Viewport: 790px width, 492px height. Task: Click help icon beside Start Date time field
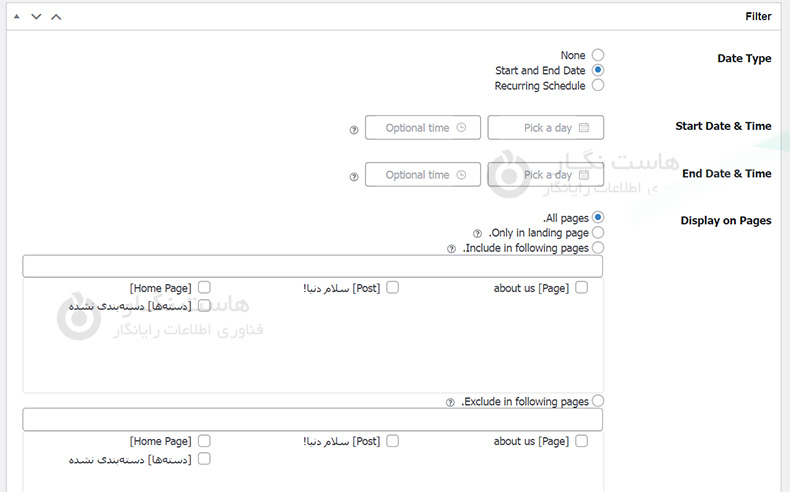353,130
